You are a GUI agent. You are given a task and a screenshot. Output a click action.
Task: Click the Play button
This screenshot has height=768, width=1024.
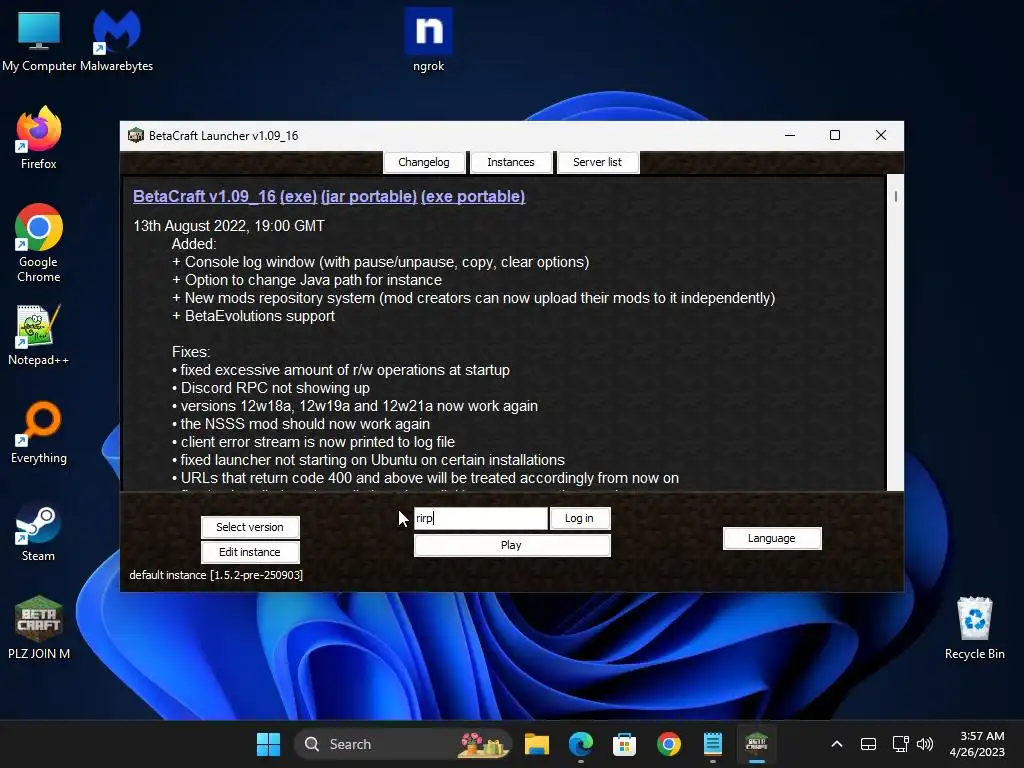pyautogui.click(x=511, y=545)
